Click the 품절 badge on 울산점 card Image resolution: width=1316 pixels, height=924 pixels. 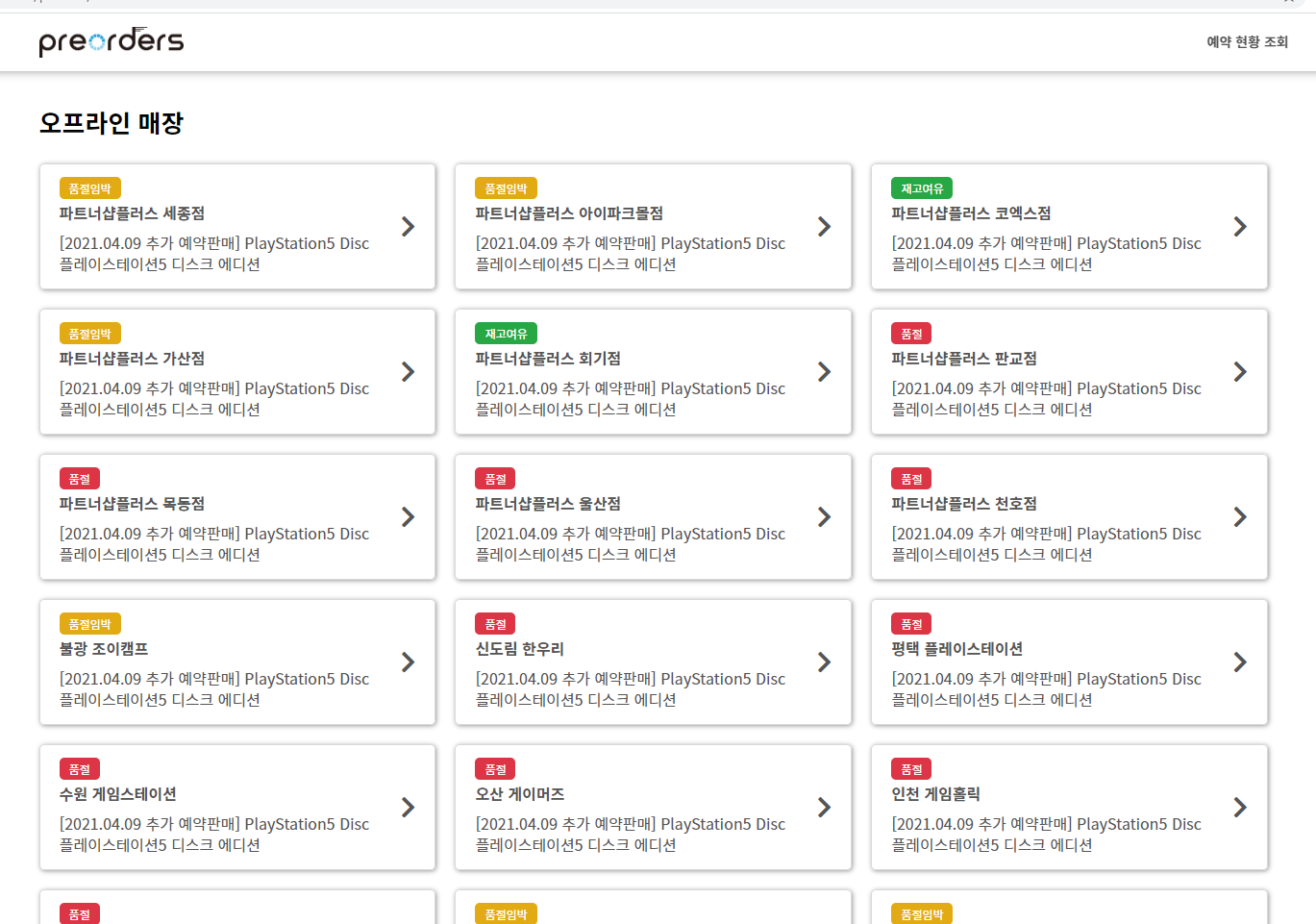[x=496, y=479]
